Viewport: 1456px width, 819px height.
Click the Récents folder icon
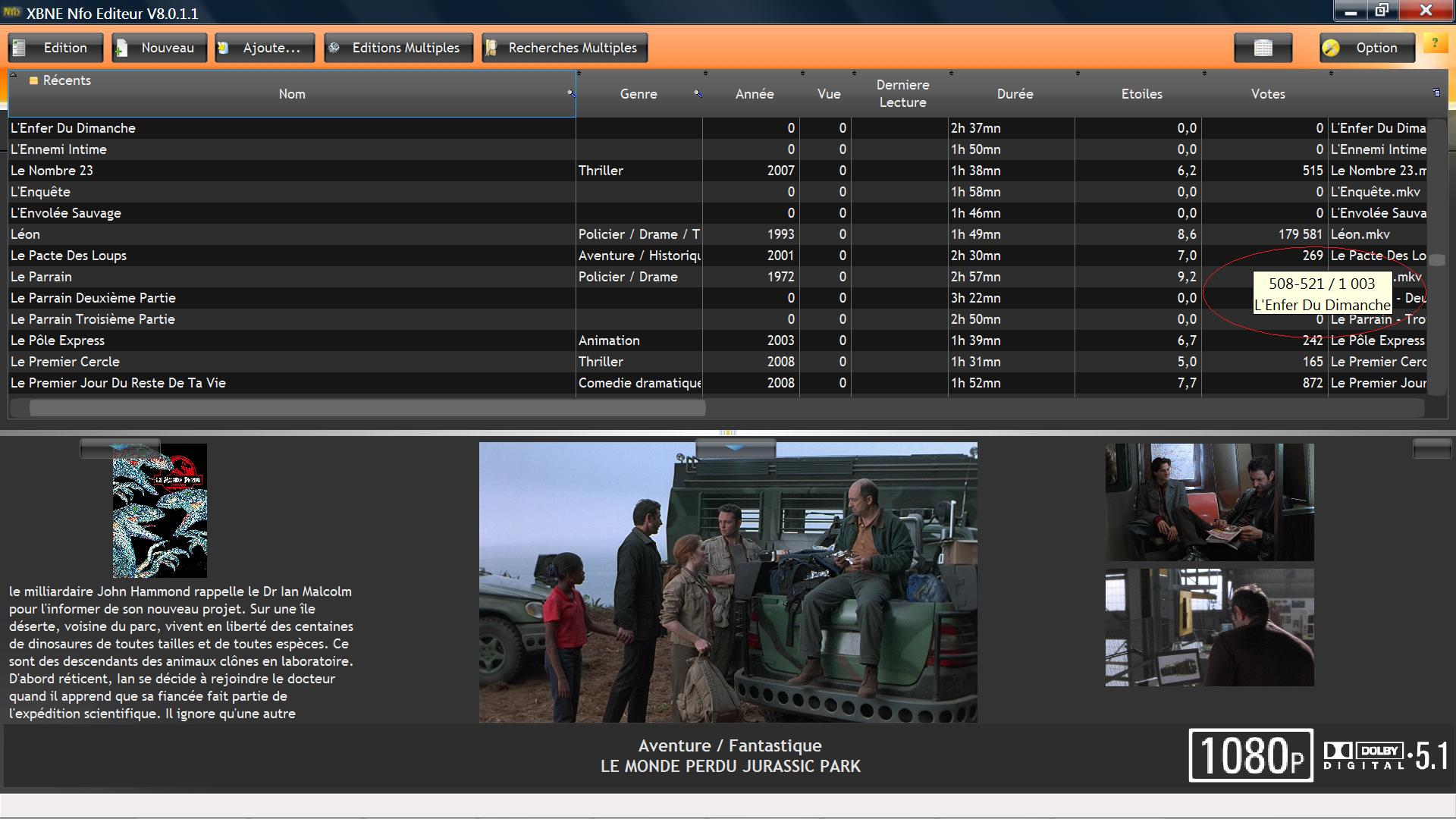33,80
